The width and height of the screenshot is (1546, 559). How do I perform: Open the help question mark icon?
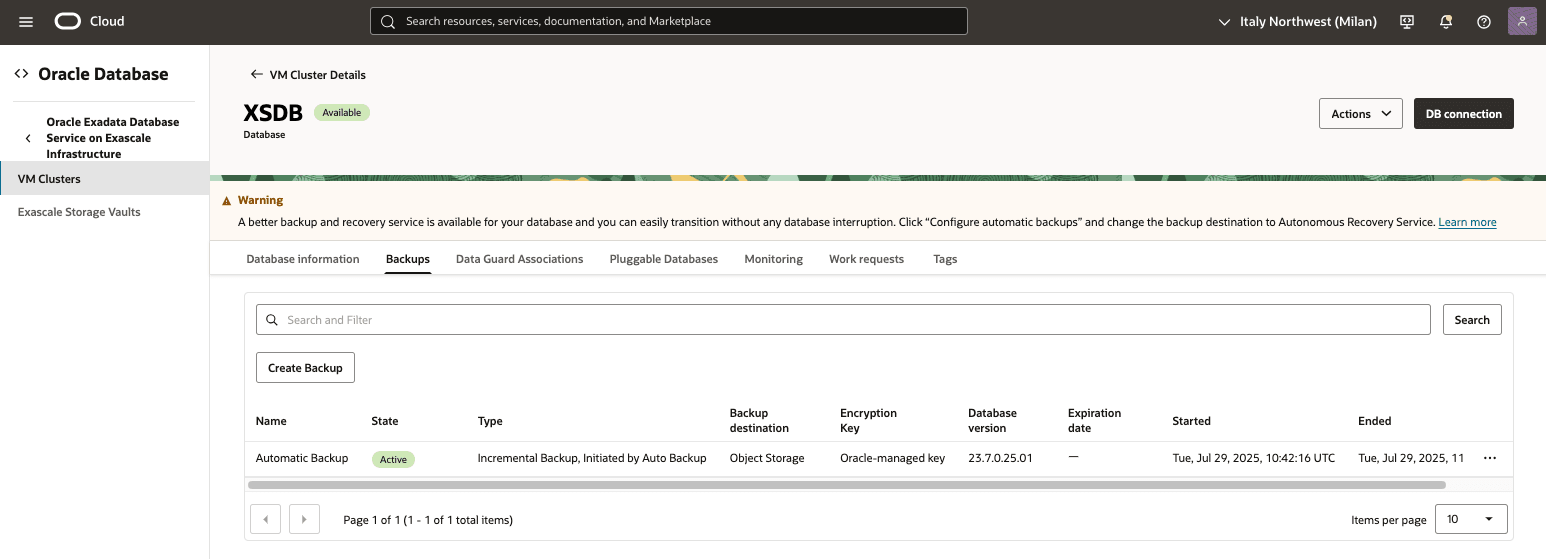pos(1484,21)
